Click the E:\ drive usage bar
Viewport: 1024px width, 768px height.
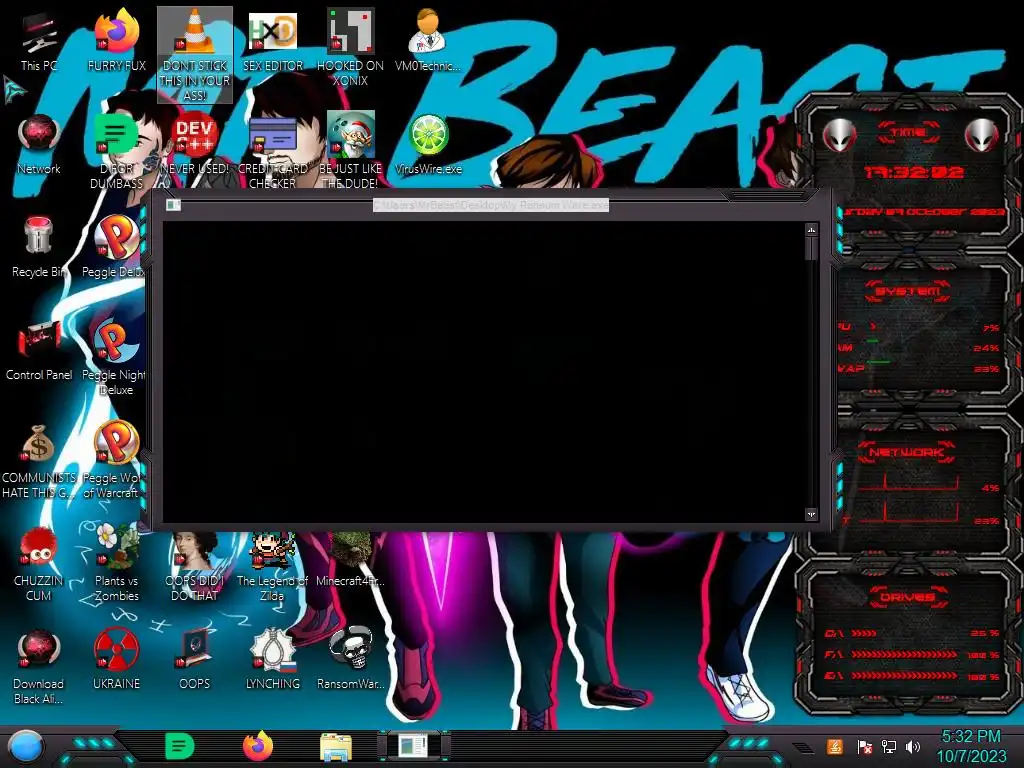tap(904, 676)
